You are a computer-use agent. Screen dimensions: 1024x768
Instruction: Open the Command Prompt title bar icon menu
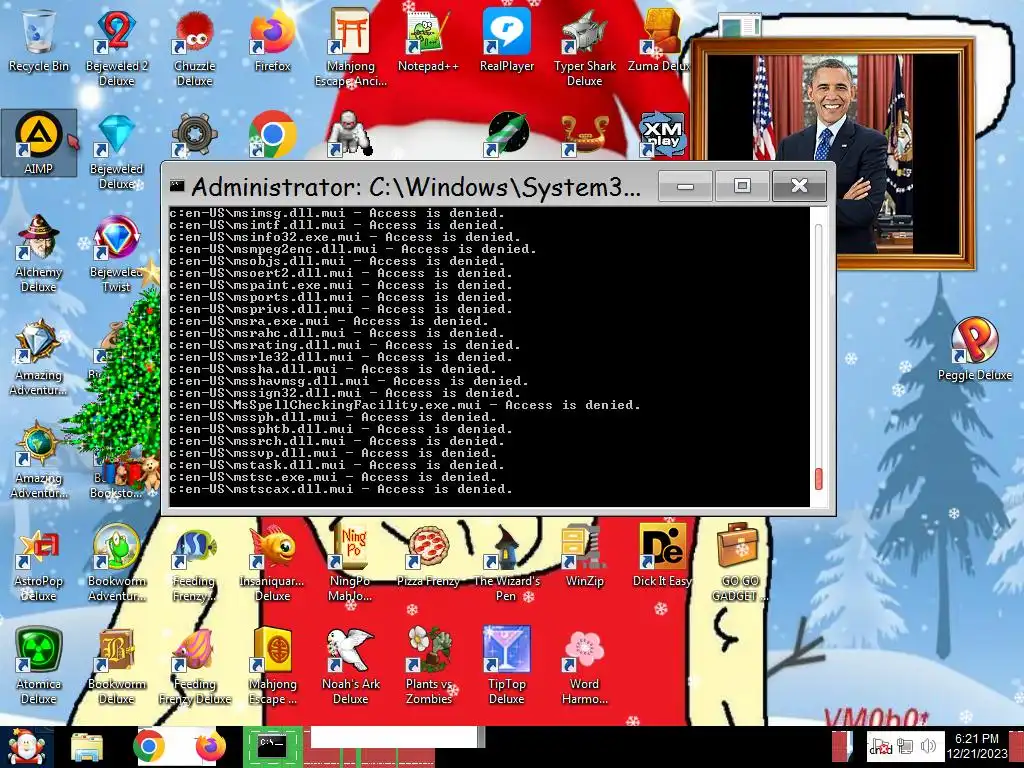tap(176, 186)
